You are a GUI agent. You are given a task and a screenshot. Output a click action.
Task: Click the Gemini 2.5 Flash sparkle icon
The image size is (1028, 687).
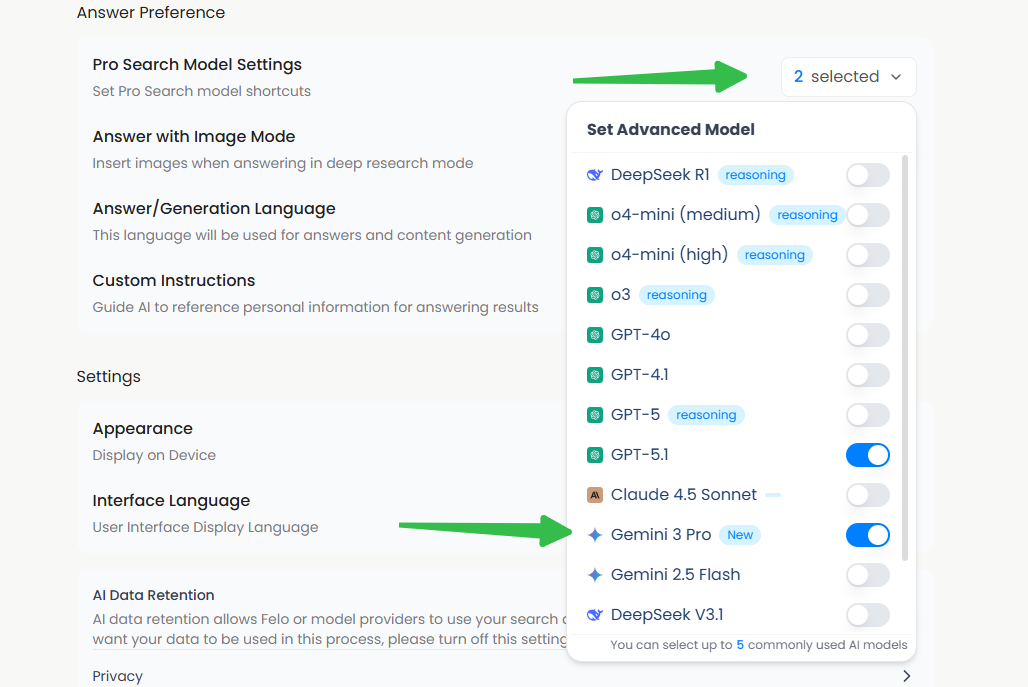(x=595, y=575)
